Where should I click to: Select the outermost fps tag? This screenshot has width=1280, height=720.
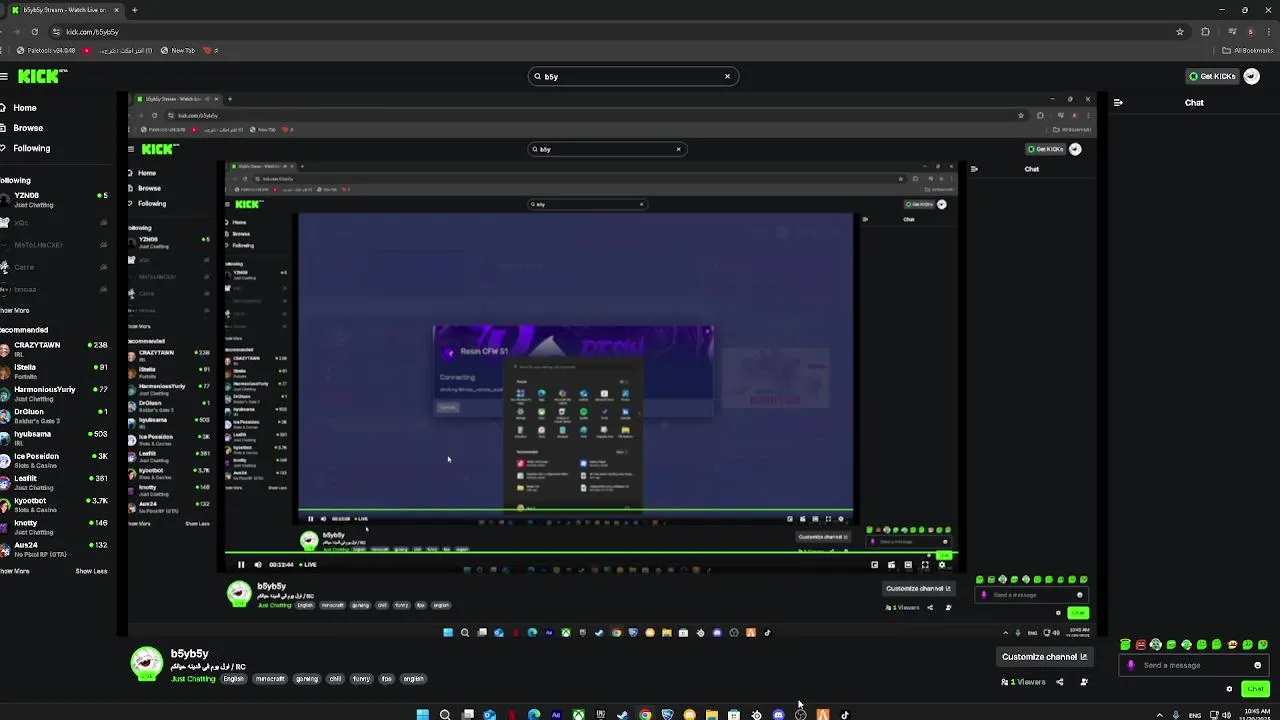pos(387,679)
